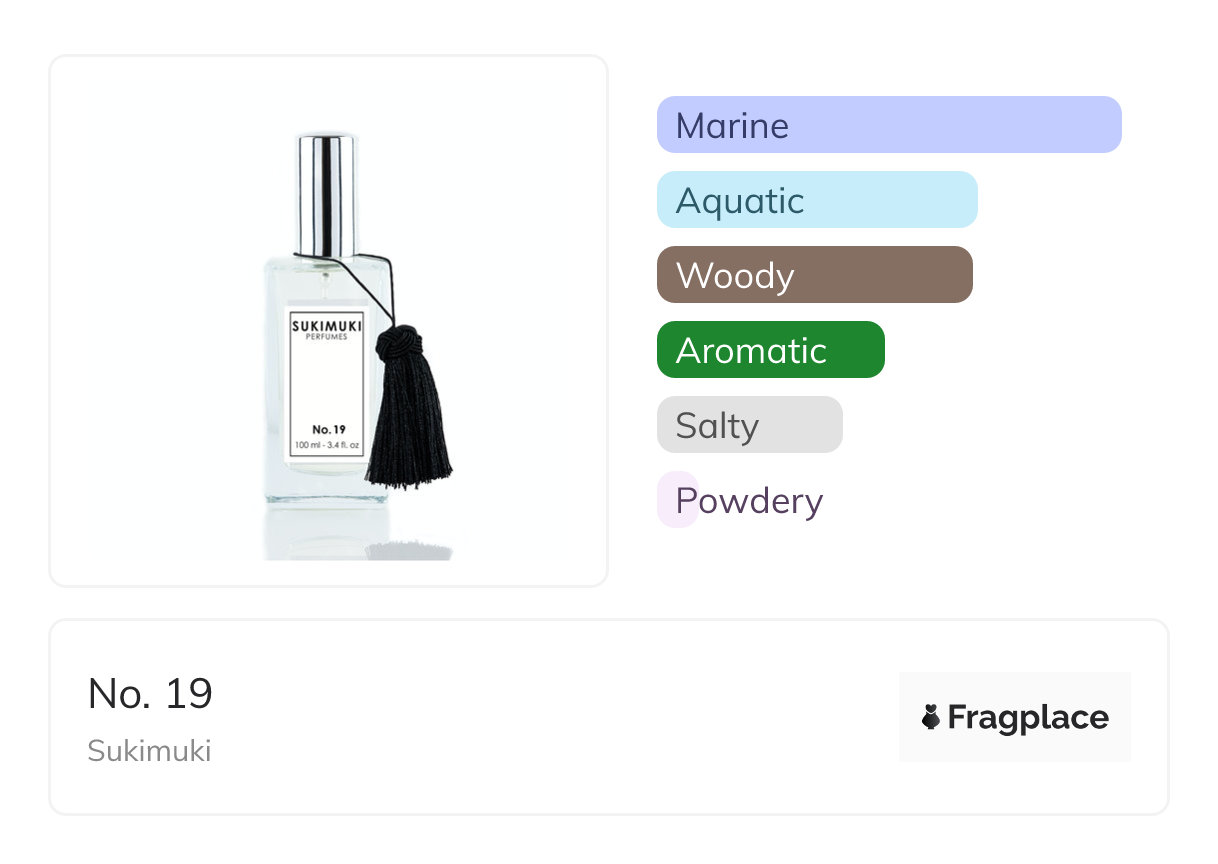Click the silver cap of the bottle
The image size is (1218, 864).
(326, 195)
